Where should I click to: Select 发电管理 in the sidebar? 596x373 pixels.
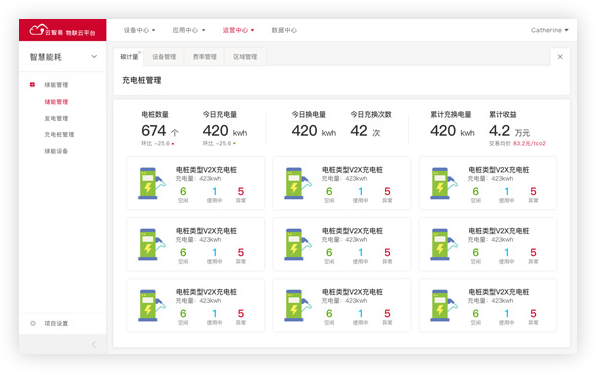pyautogui.click(x=56, y=118)
